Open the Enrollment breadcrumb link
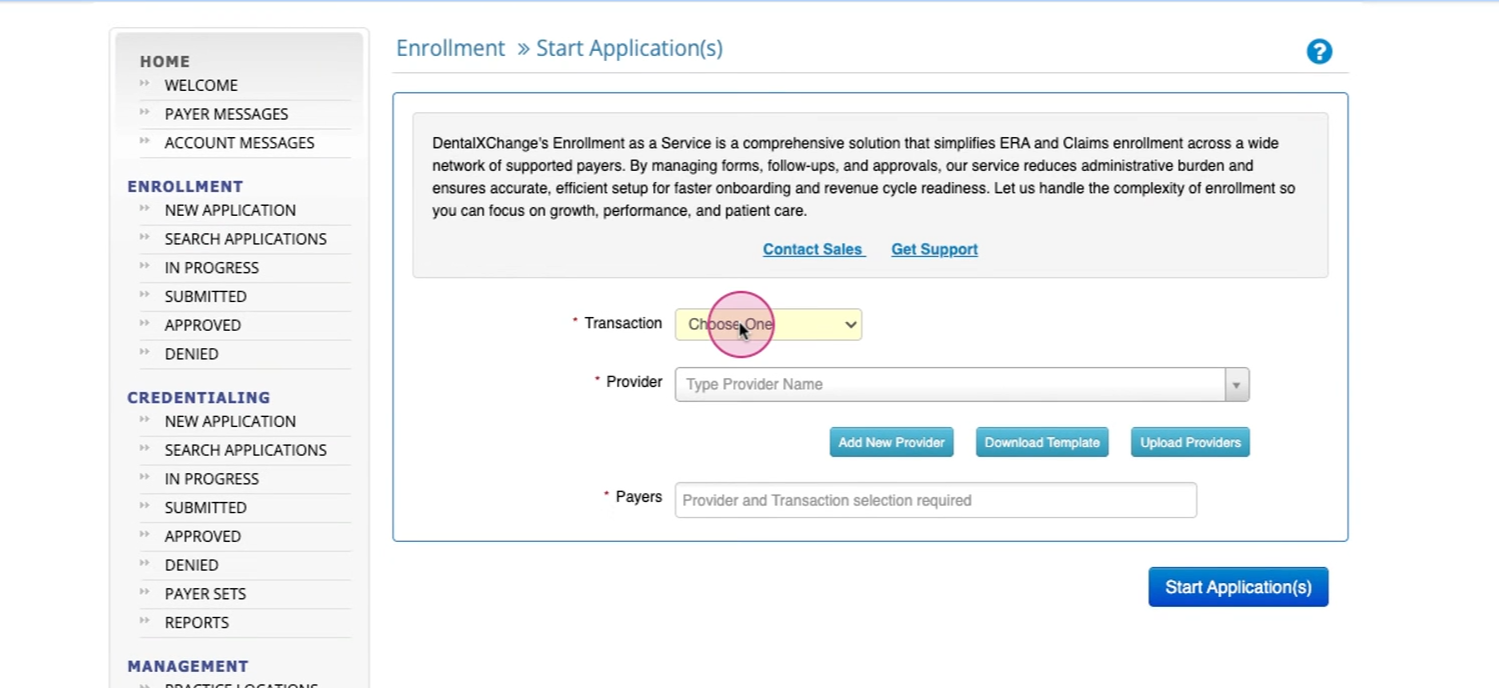 point(451,48)
